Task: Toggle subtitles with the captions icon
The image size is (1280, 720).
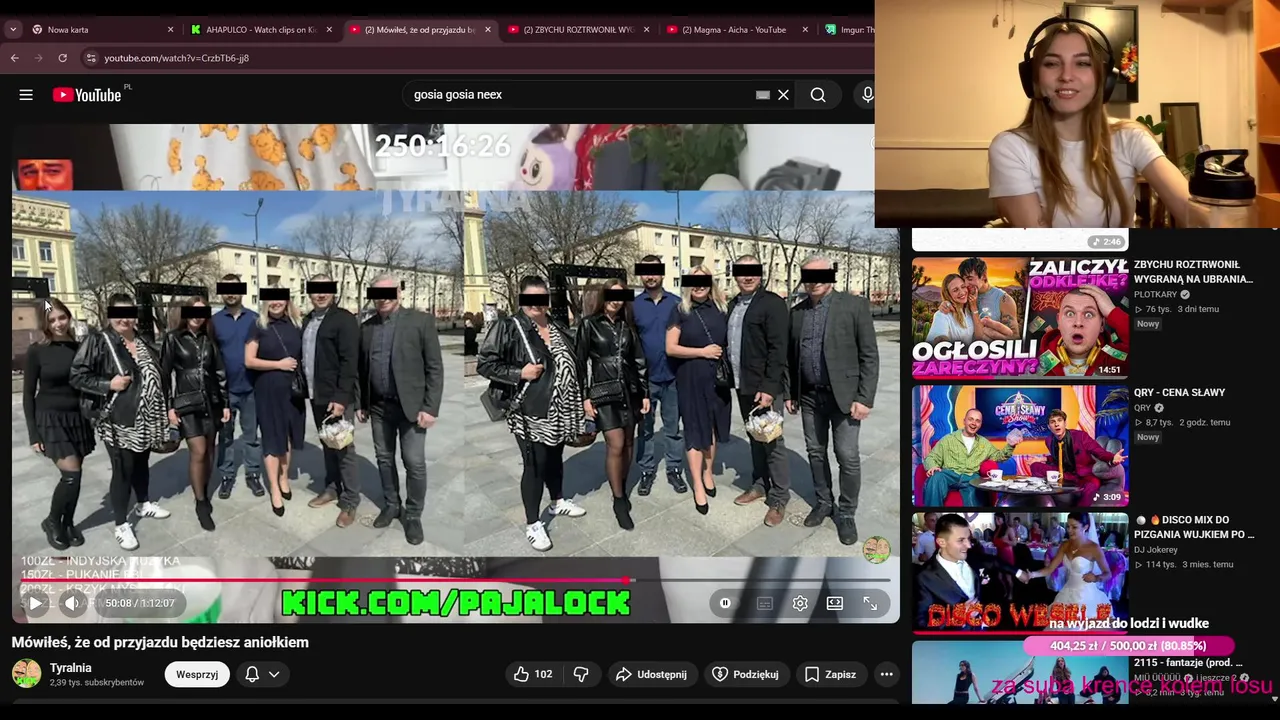Action: point(765,603)
